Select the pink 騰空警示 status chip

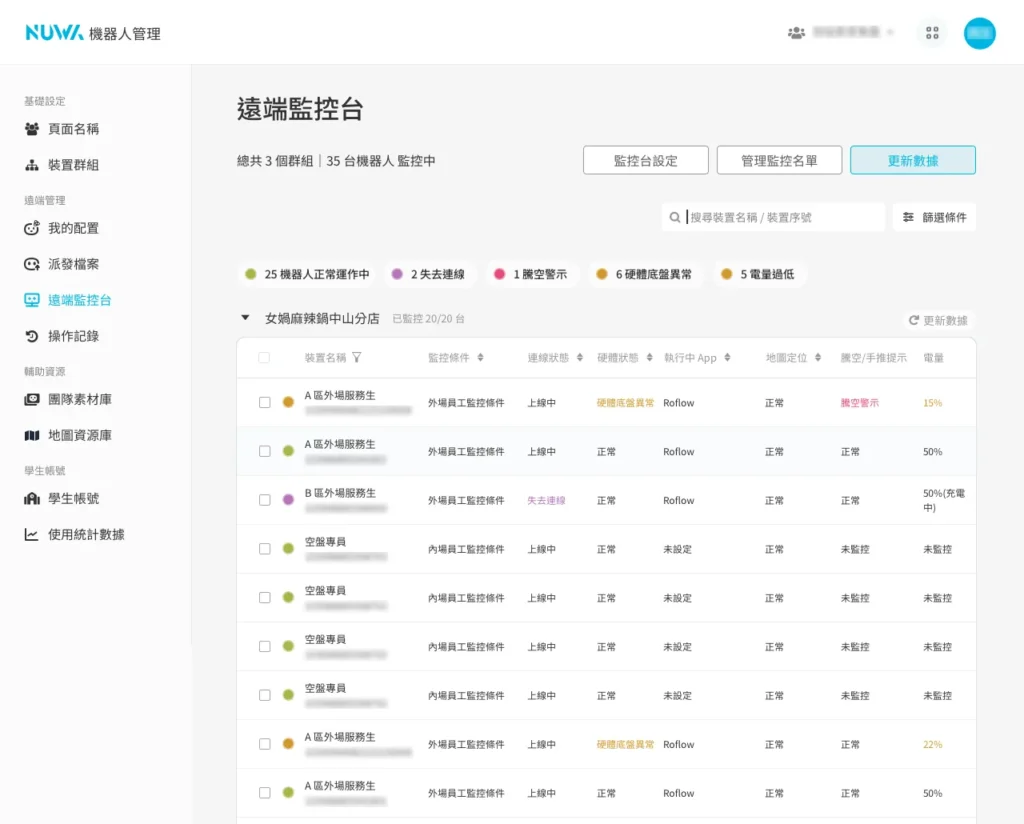(x=531, y=274)
